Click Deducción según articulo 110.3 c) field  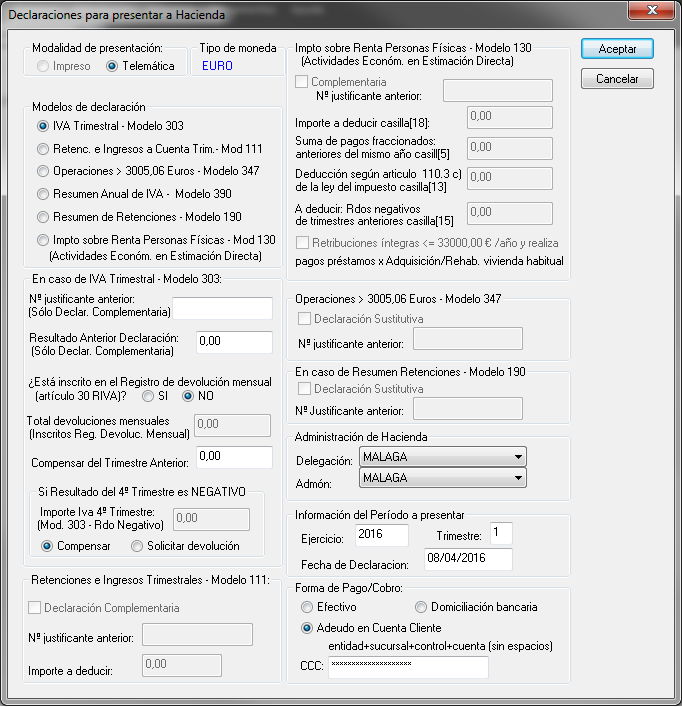point(510,179)
